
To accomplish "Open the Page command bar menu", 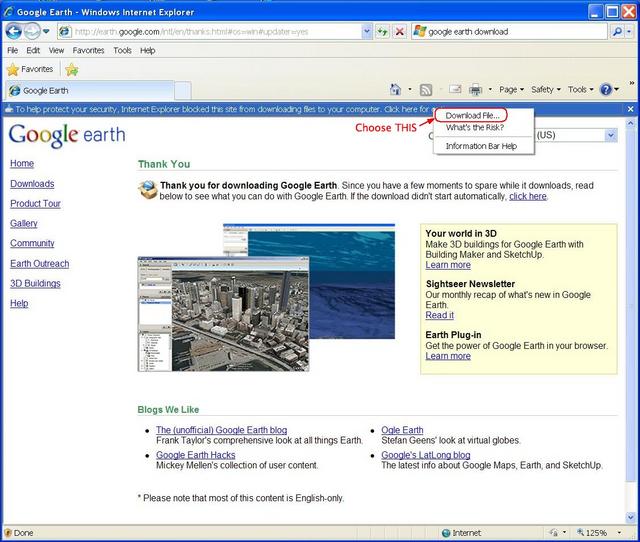I will [x=511, y=89].
